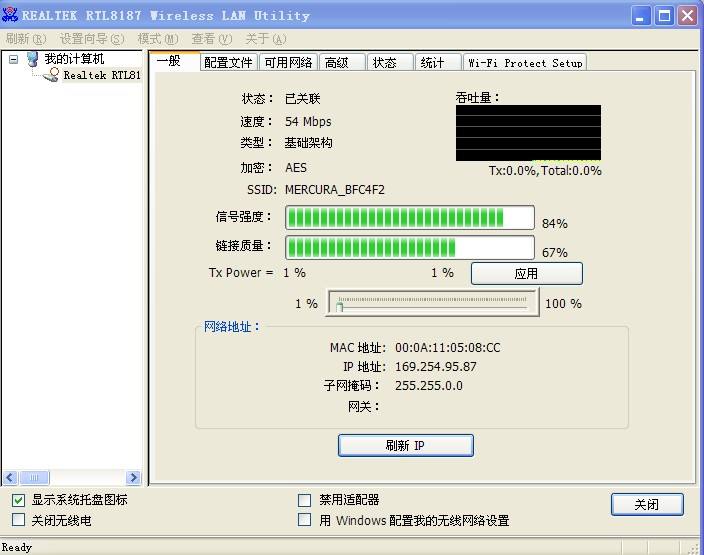Collapse the 我的计算机 tree node
Image resolution: width=704 pixels, height=555 pixels.
(x=14, y=59)
